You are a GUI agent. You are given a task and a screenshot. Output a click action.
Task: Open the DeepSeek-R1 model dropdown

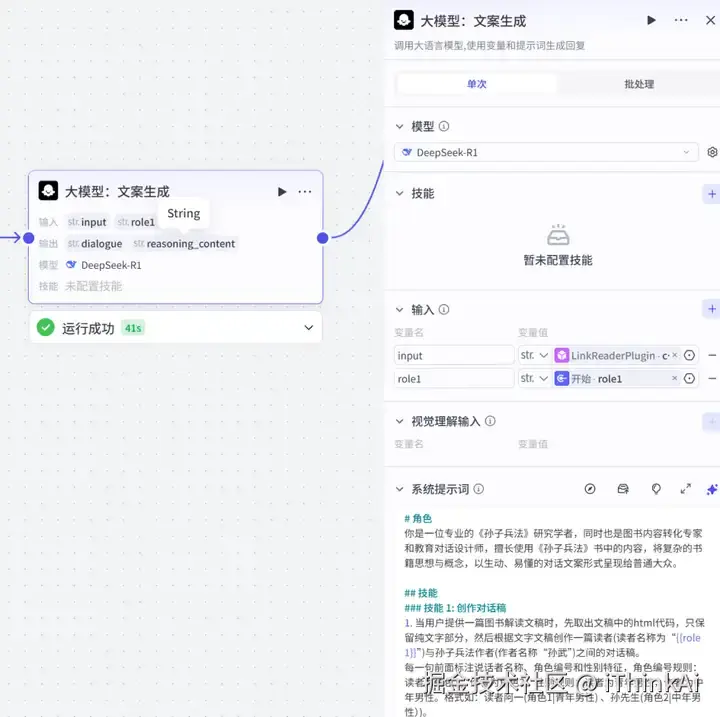click(x=546, y=152)
